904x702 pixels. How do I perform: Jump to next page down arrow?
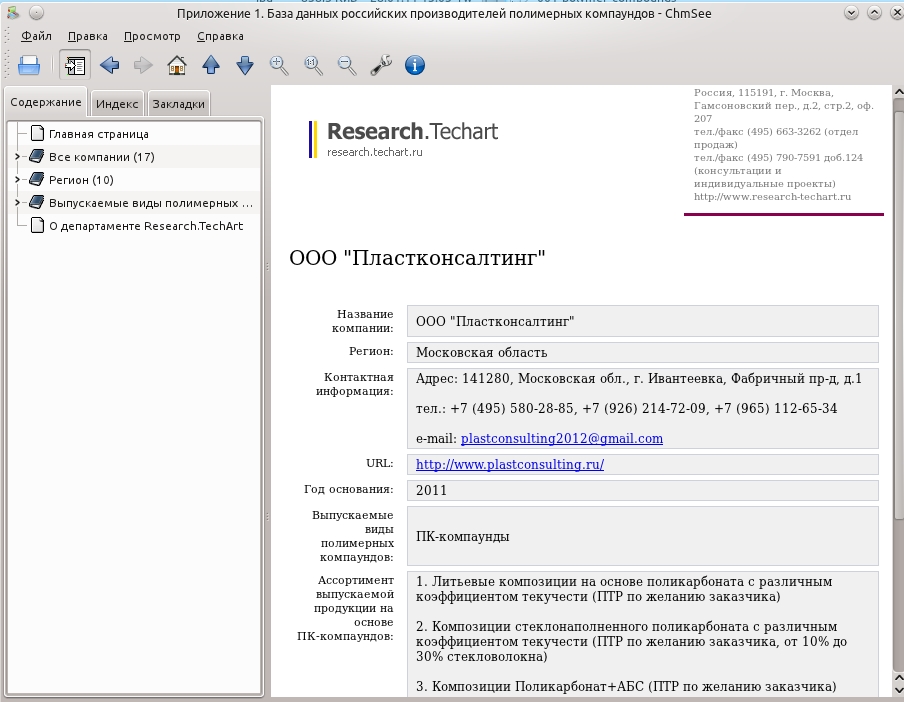[245, 65]
